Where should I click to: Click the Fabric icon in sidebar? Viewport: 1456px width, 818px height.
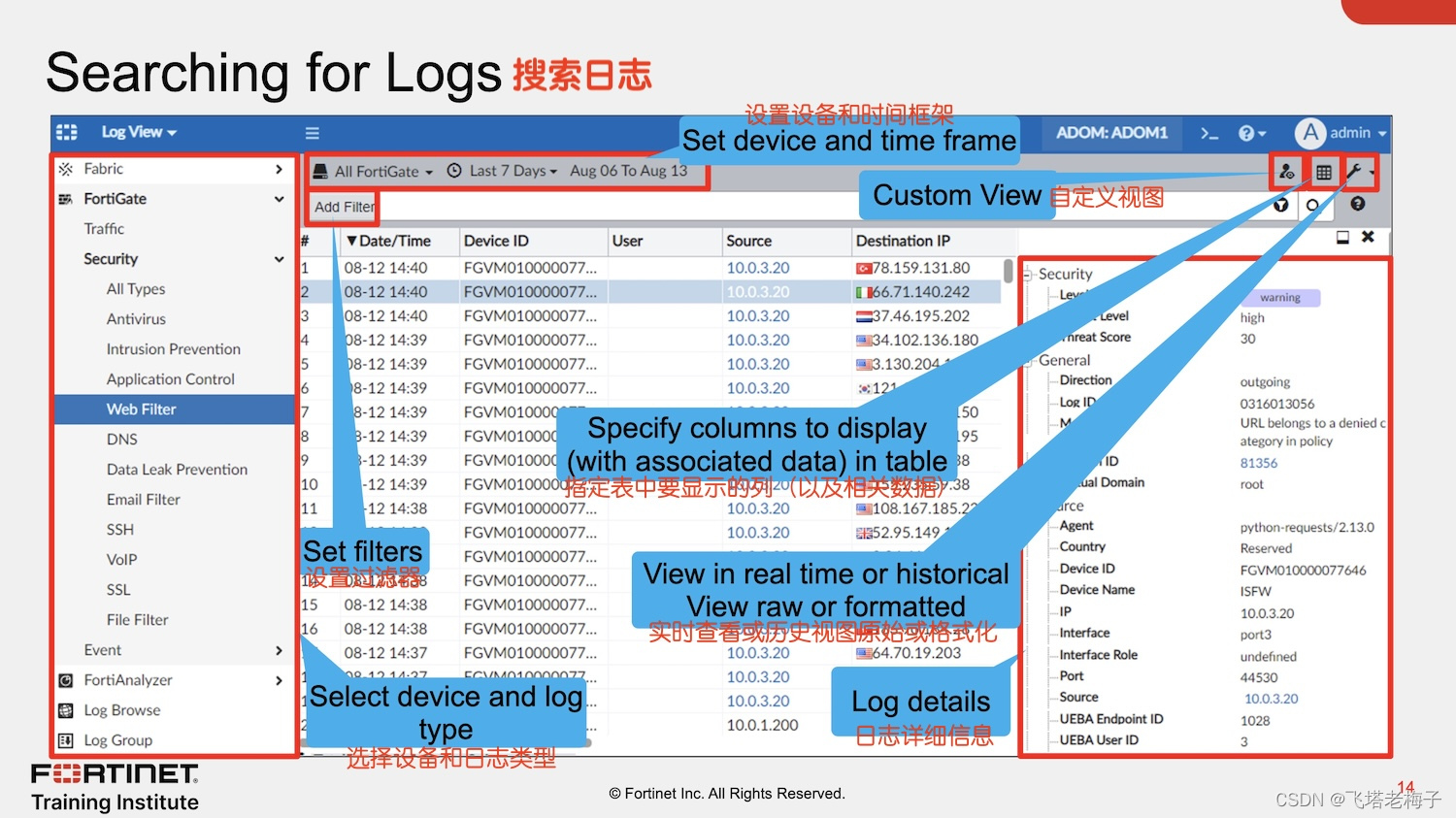click(x=66, y=169)
